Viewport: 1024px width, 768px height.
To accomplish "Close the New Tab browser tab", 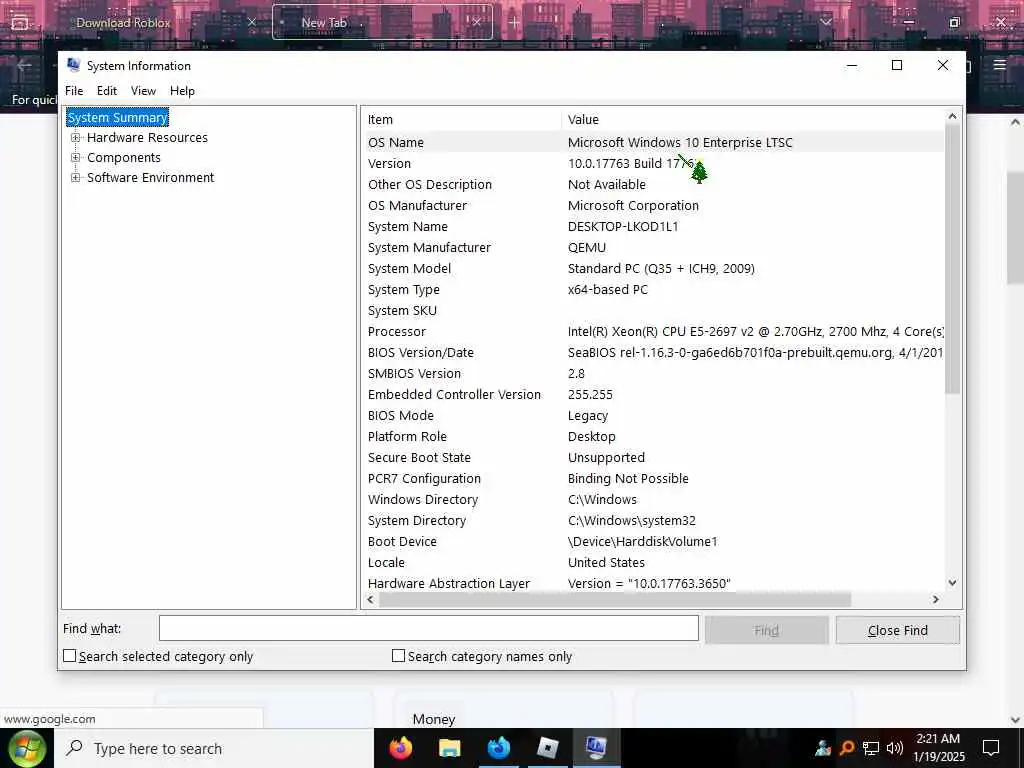I will [477, 22].
